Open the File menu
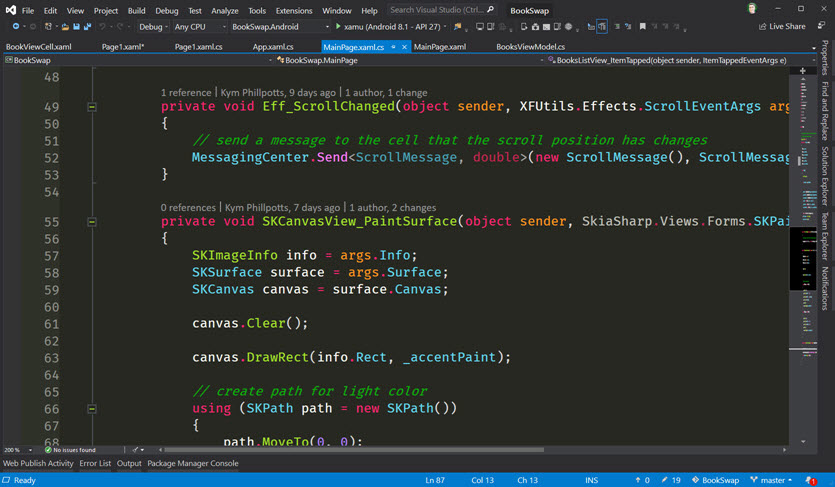Image resolution: width=835 pixels, height=487 pixels. (28, 11)
